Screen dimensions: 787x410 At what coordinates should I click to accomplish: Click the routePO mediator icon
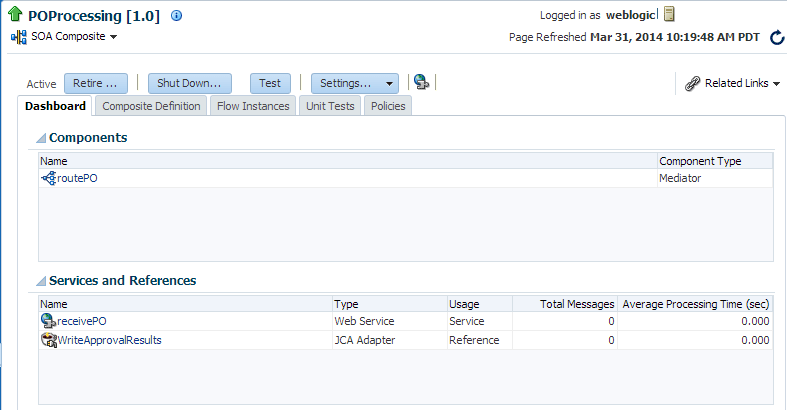pyautogui.click(x=49, y=178)
